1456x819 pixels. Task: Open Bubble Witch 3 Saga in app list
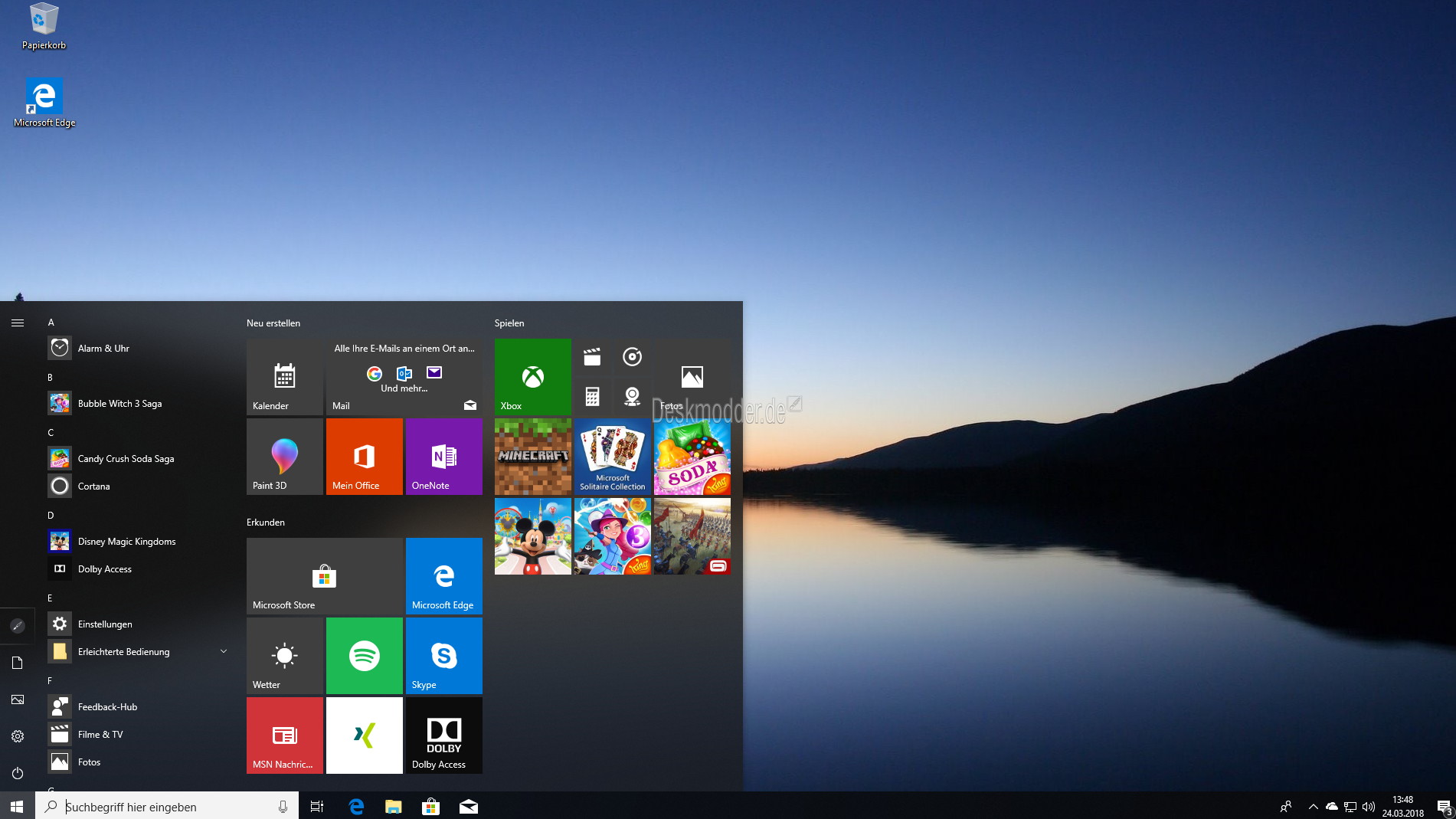[x=138, y=404]
